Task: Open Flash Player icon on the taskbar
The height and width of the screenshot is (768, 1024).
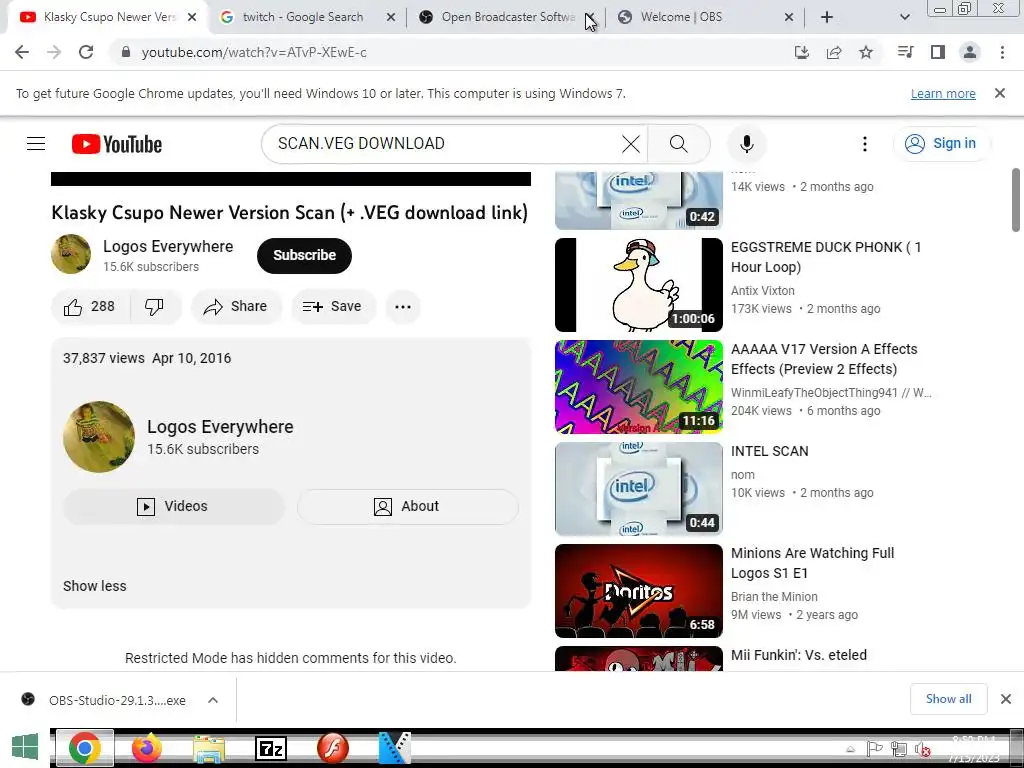Action: [333, 748]
